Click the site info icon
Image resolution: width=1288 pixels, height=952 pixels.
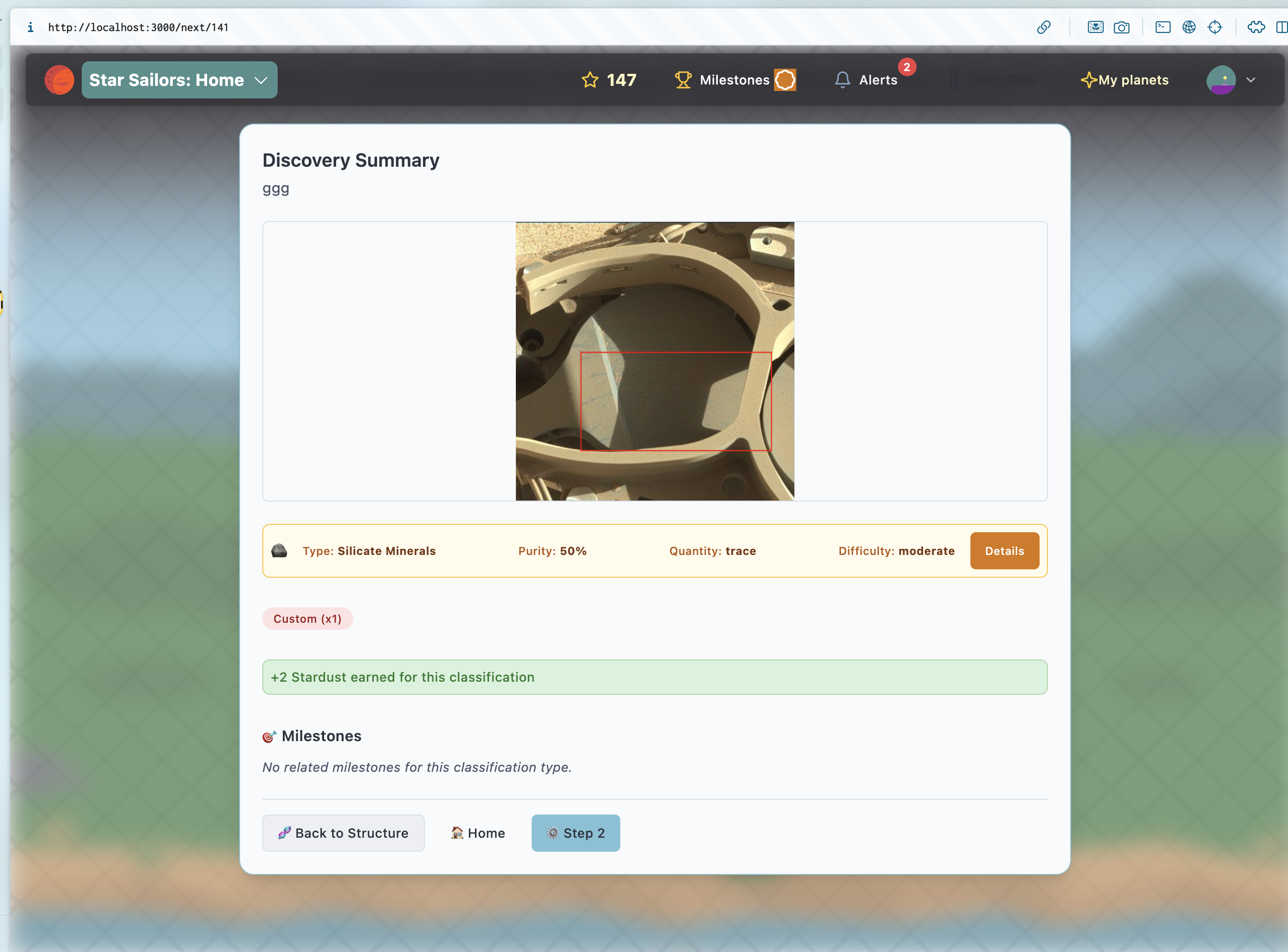tap(31, 27)
